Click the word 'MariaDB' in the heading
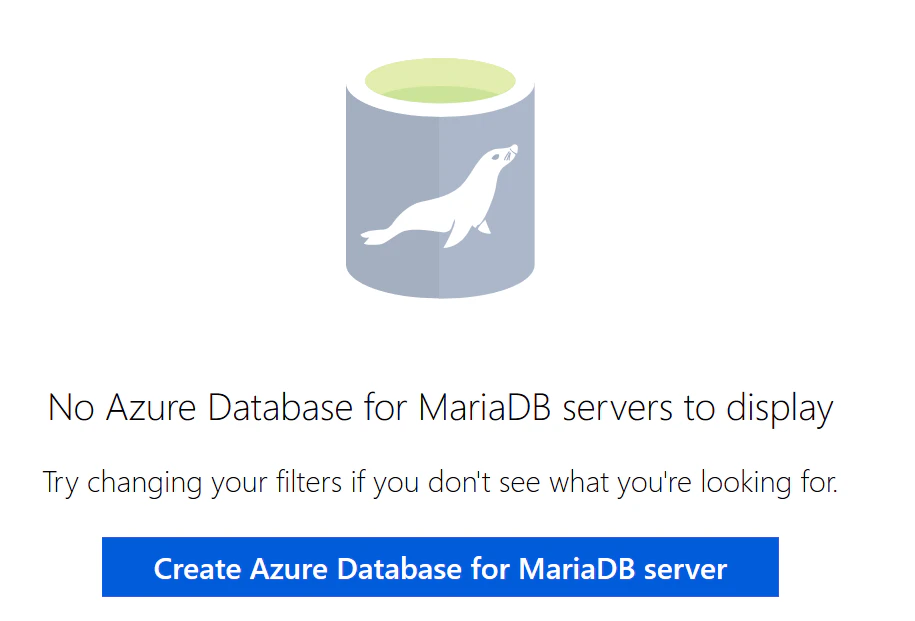This screenshot has height=621, width=915. click(484, 407)
